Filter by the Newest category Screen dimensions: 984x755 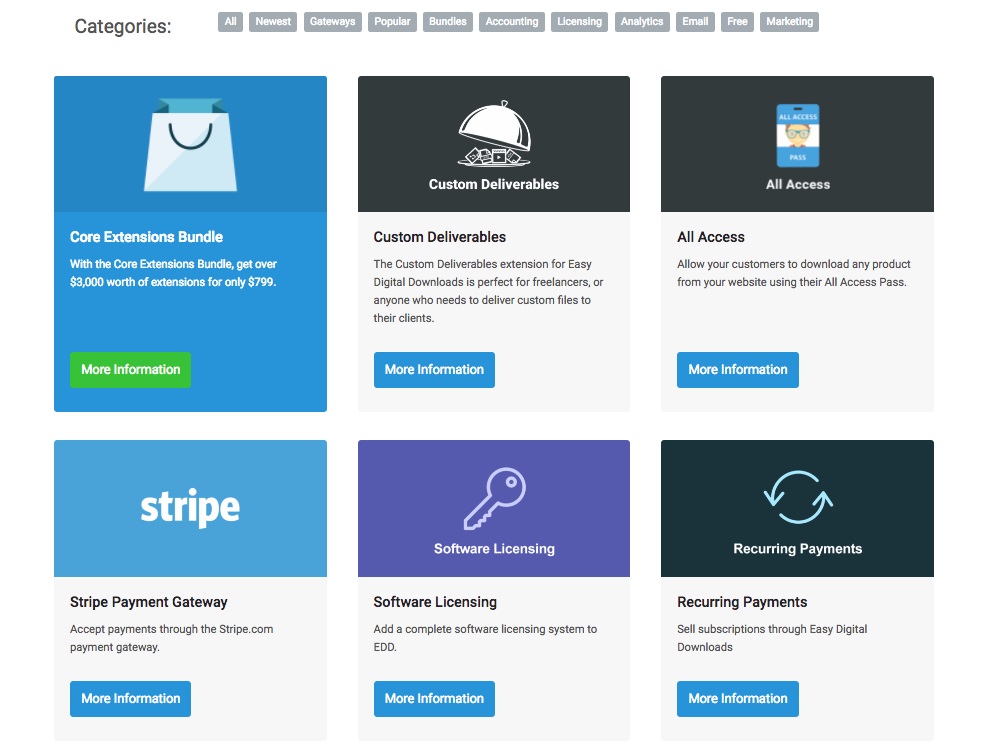point(273,21)
